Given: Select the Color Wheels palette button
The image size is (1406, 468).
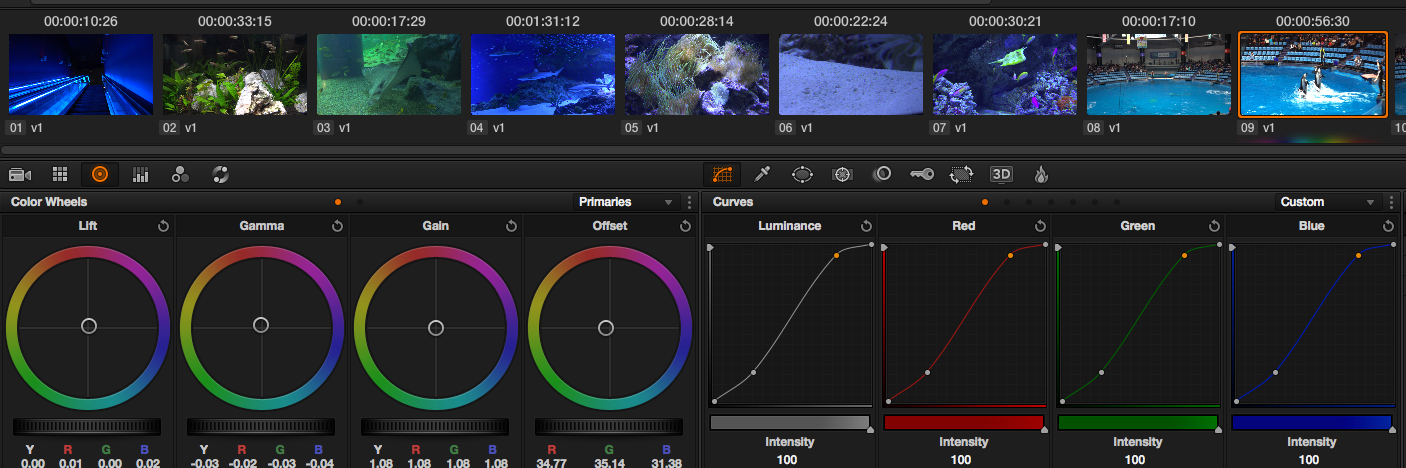Looking at the screenshot, I should (99, 174).
